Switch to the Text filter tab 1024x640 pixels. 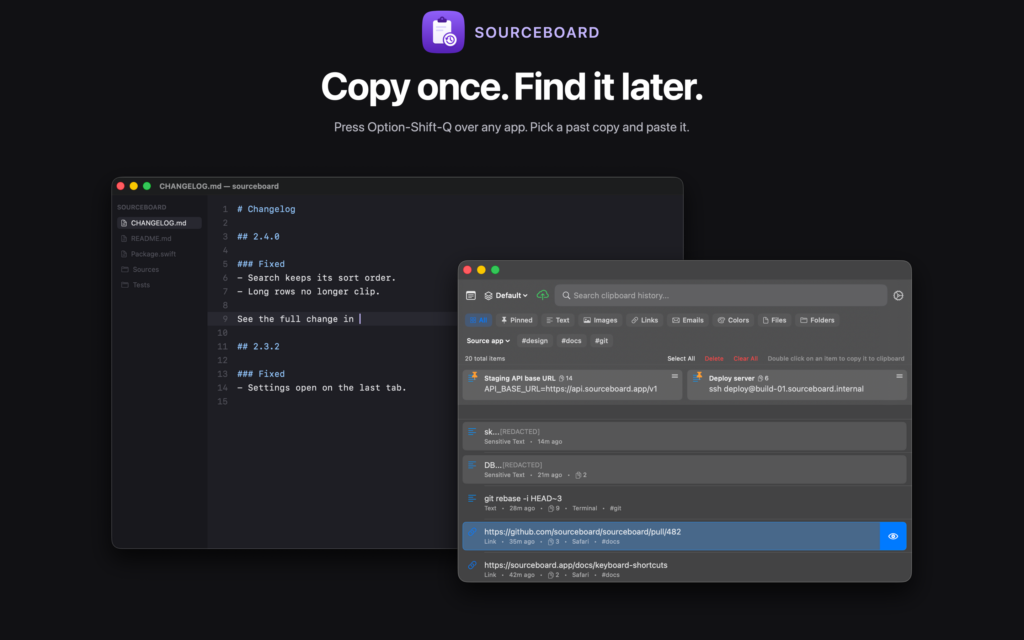[x=558, y=320]
